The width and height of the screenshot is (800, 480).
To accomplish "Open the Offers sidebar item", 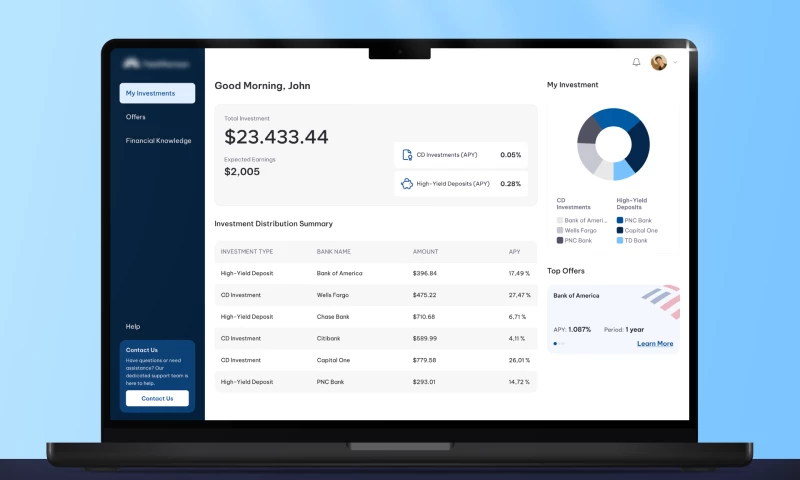I will 136,117.
